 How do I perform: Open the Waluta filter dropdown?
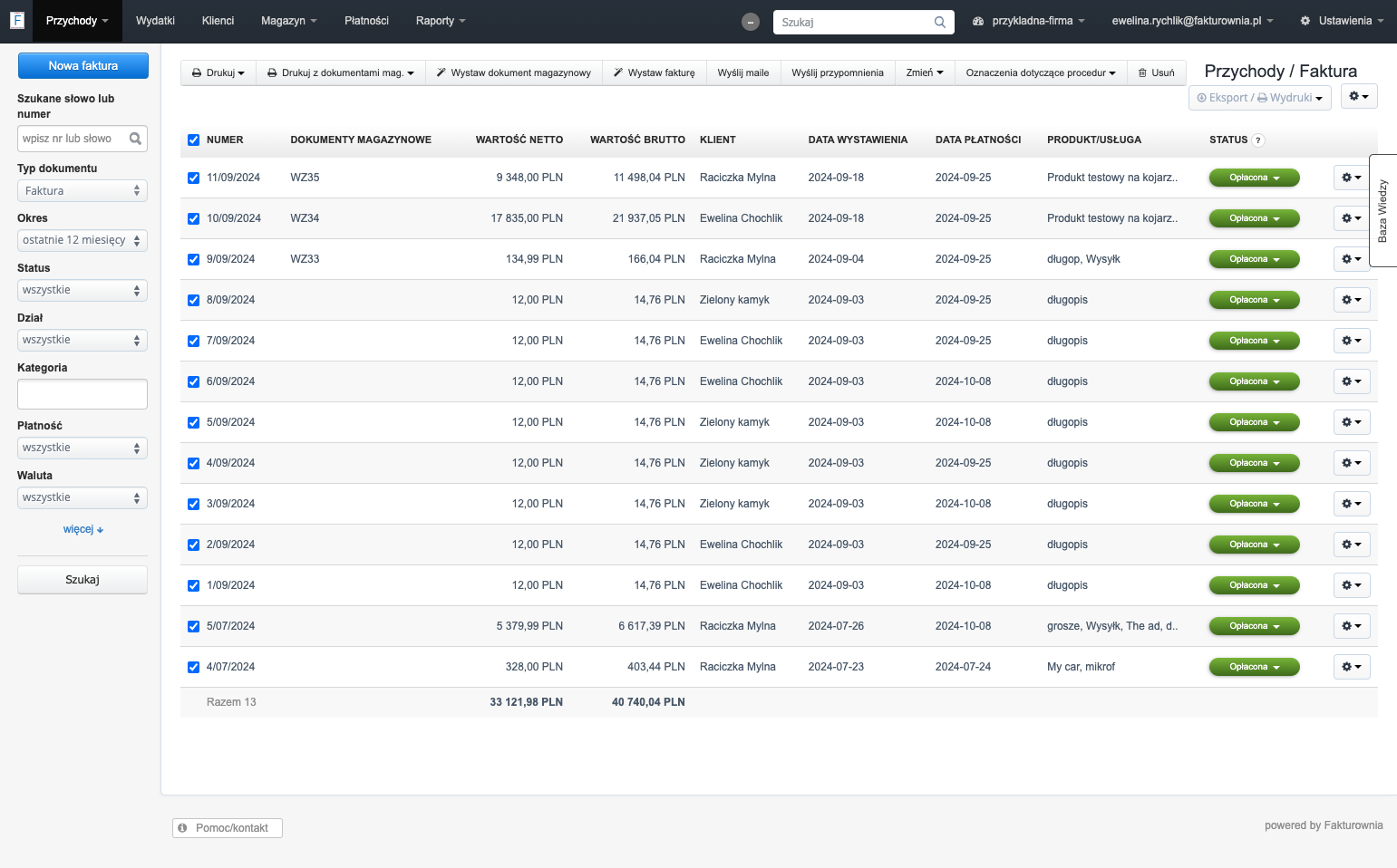[x=82, y=497]
